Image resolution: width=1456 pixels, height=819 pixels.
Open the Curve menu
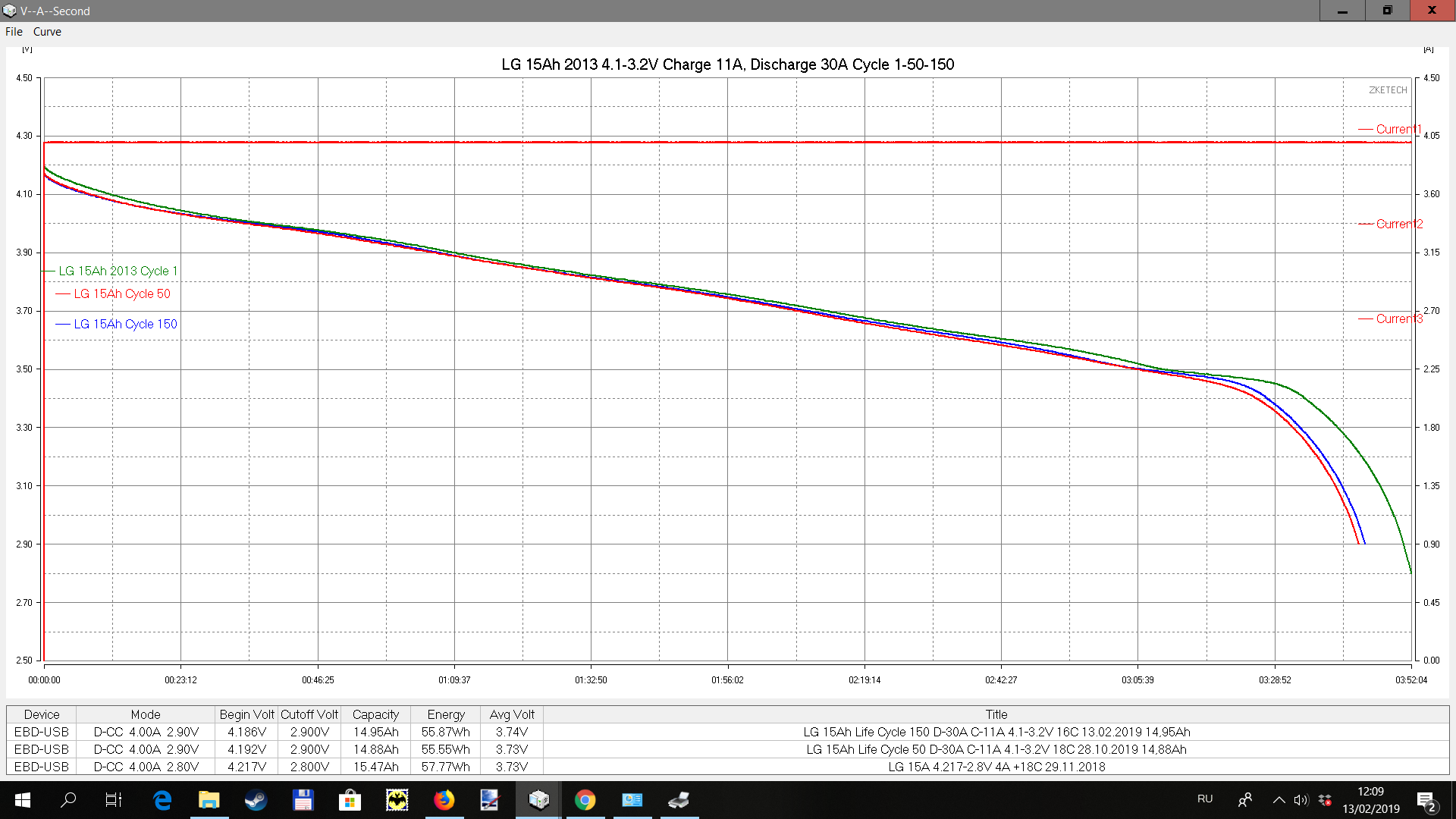[x=47, y=32]
